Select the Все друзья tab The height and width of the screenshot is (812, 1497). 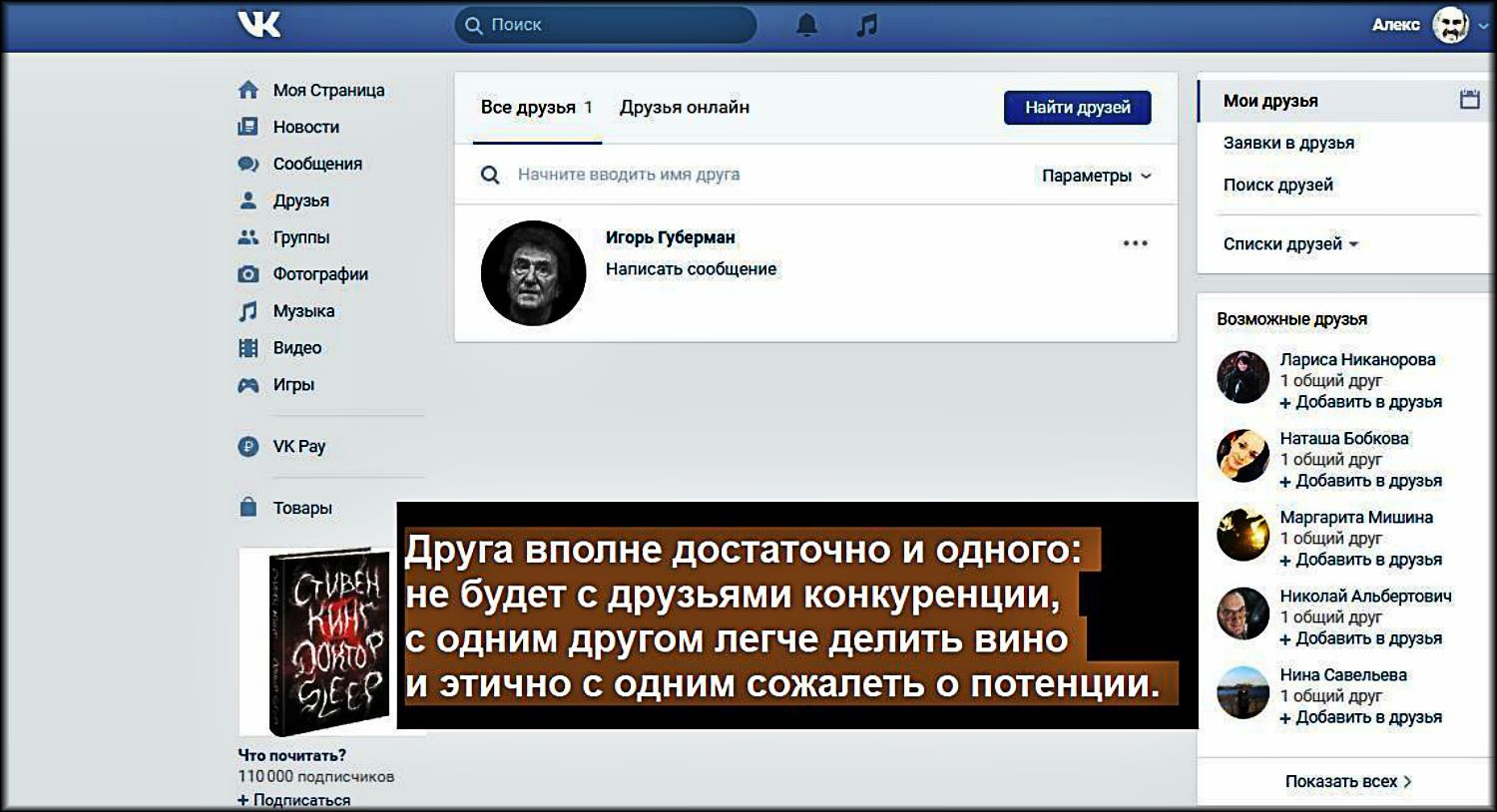pos(536,108)
